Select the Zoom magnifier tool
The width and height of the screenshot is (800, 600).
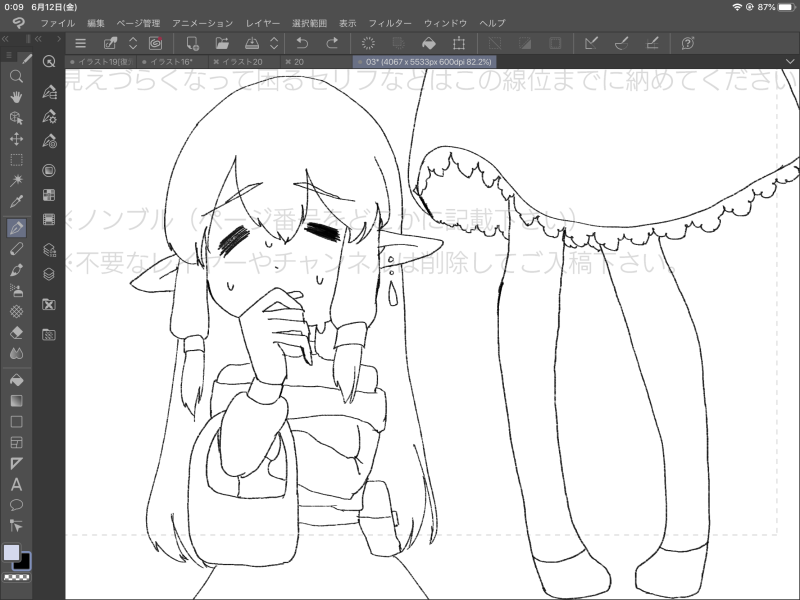(16, 77)
